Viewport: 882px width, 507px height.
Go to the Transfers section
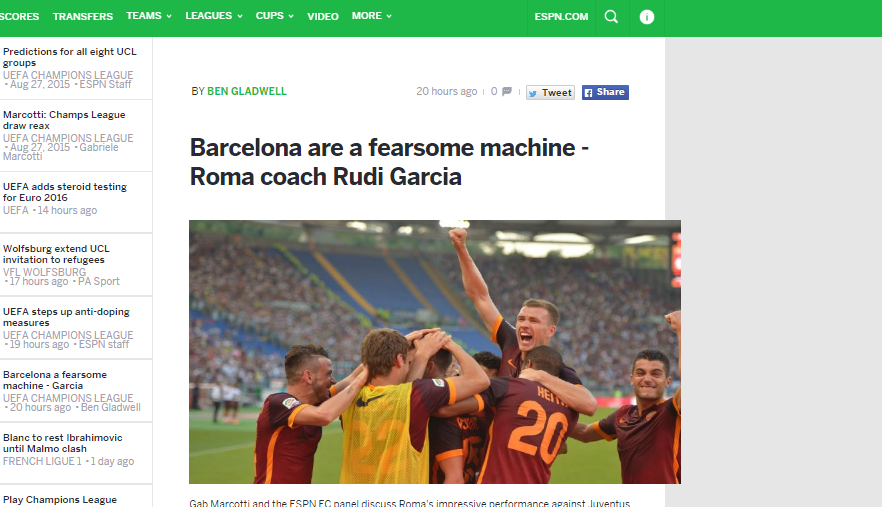pos(83,16)
